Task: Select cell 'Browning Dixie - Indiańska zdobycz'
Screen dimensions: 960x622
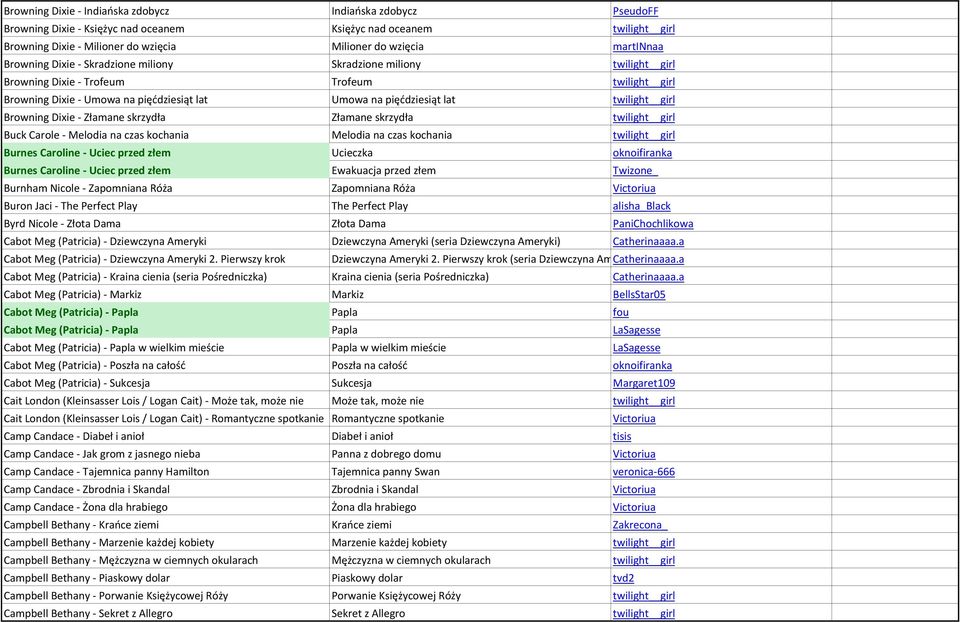Action: tap(165, 11)
